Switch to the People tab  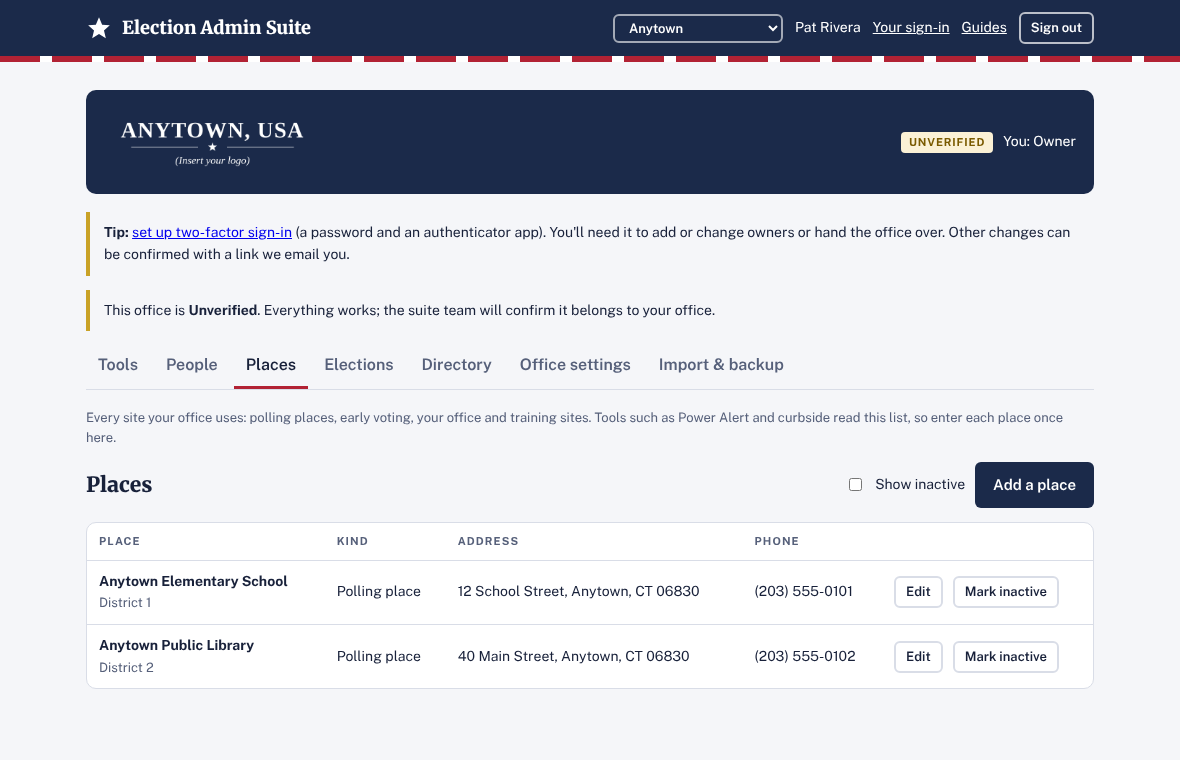point(192,365)
